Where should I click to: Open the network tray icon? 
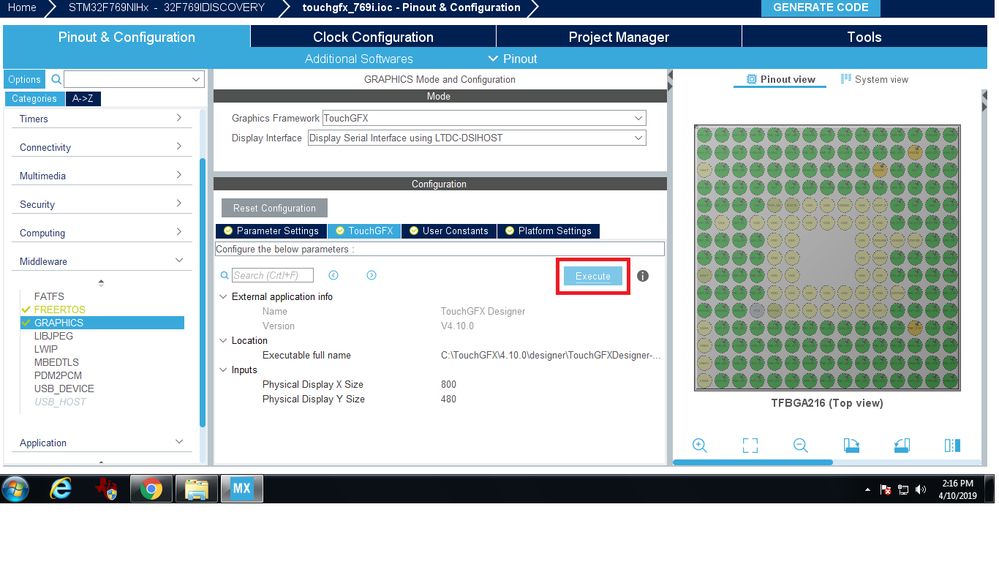(903, 489)
